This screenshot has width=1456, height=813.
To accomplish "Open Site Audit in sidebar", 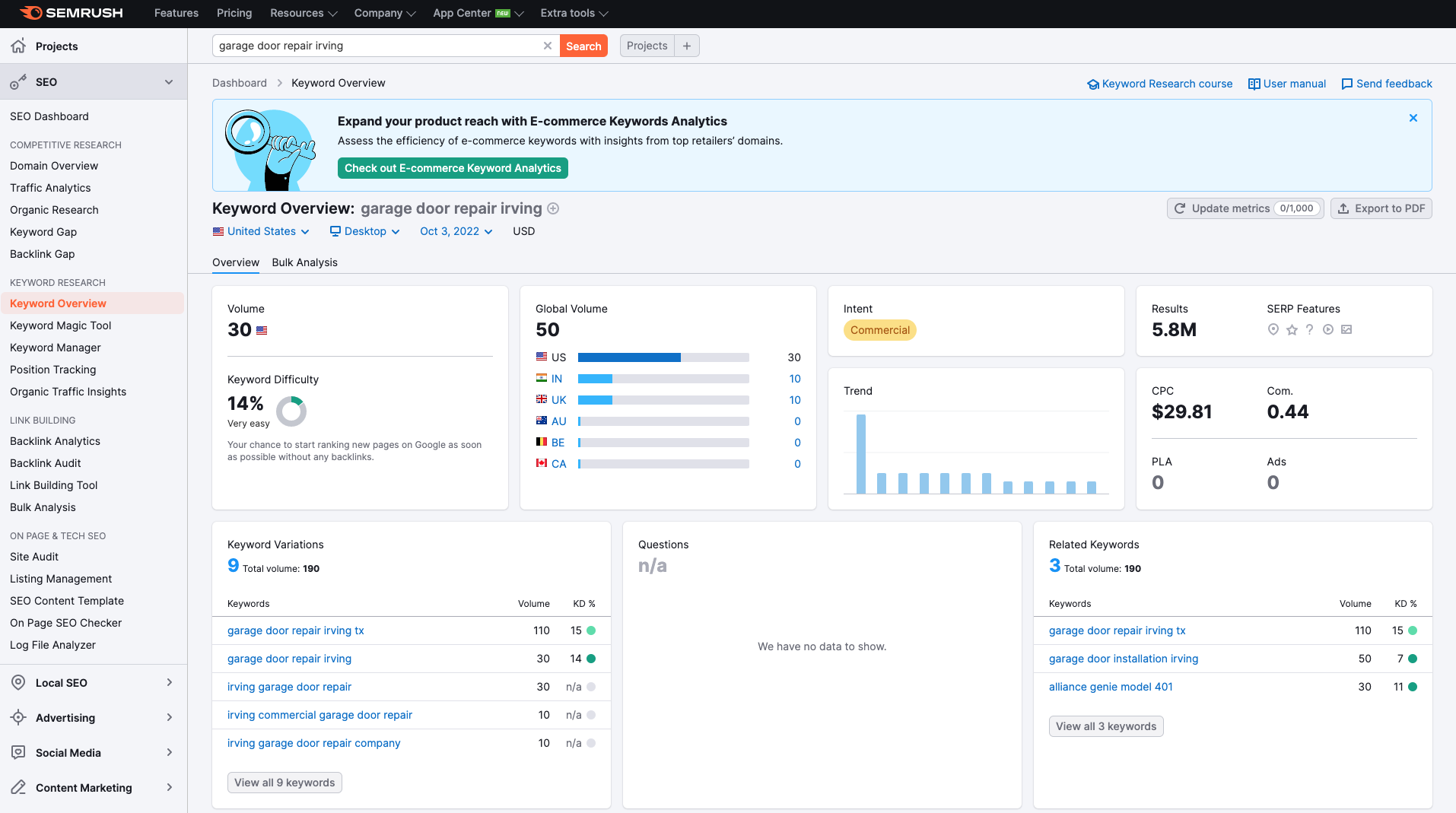I will tap(34, 557).
